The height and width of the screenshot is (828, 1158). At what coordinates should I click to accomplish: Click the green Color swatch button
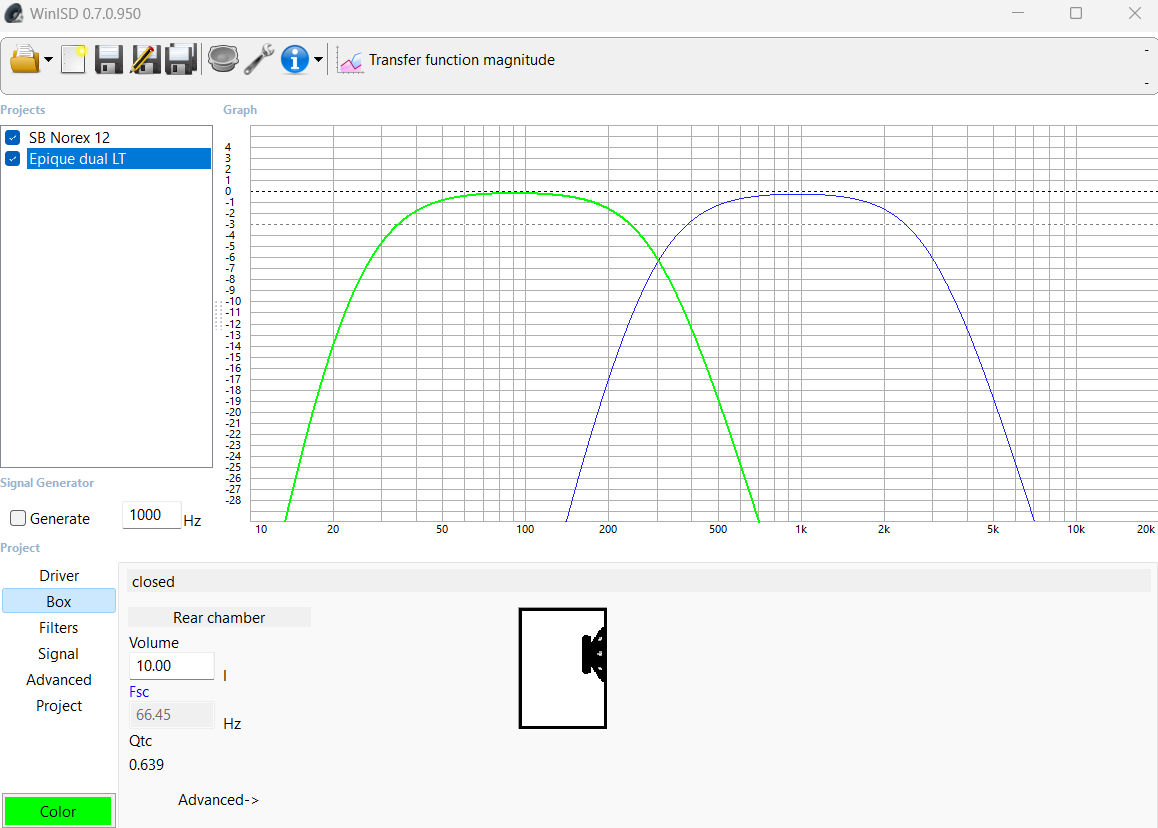(58, 811)
